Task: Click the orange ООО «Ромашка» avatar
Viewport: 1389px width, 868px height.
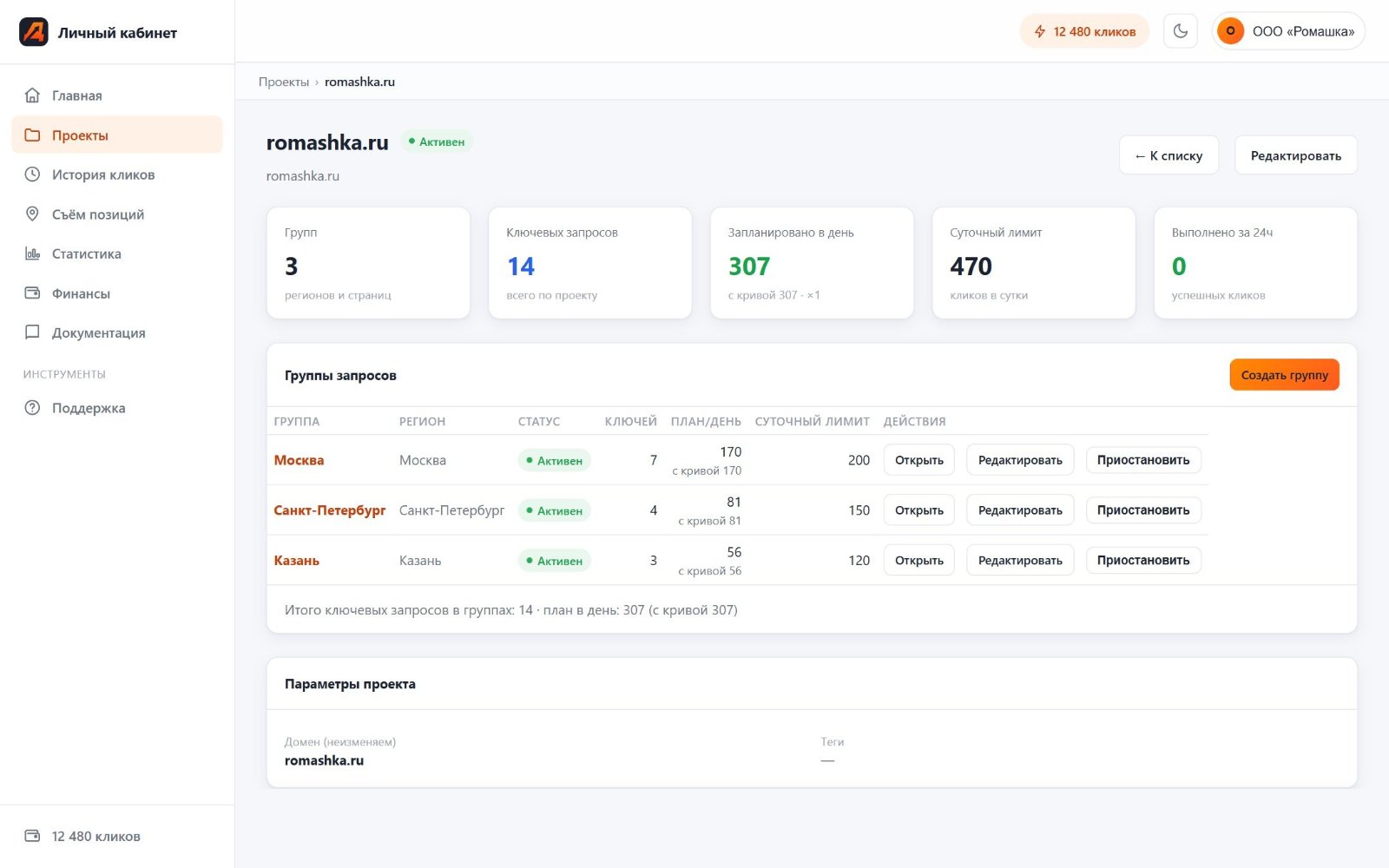Action: [1230, 31]
